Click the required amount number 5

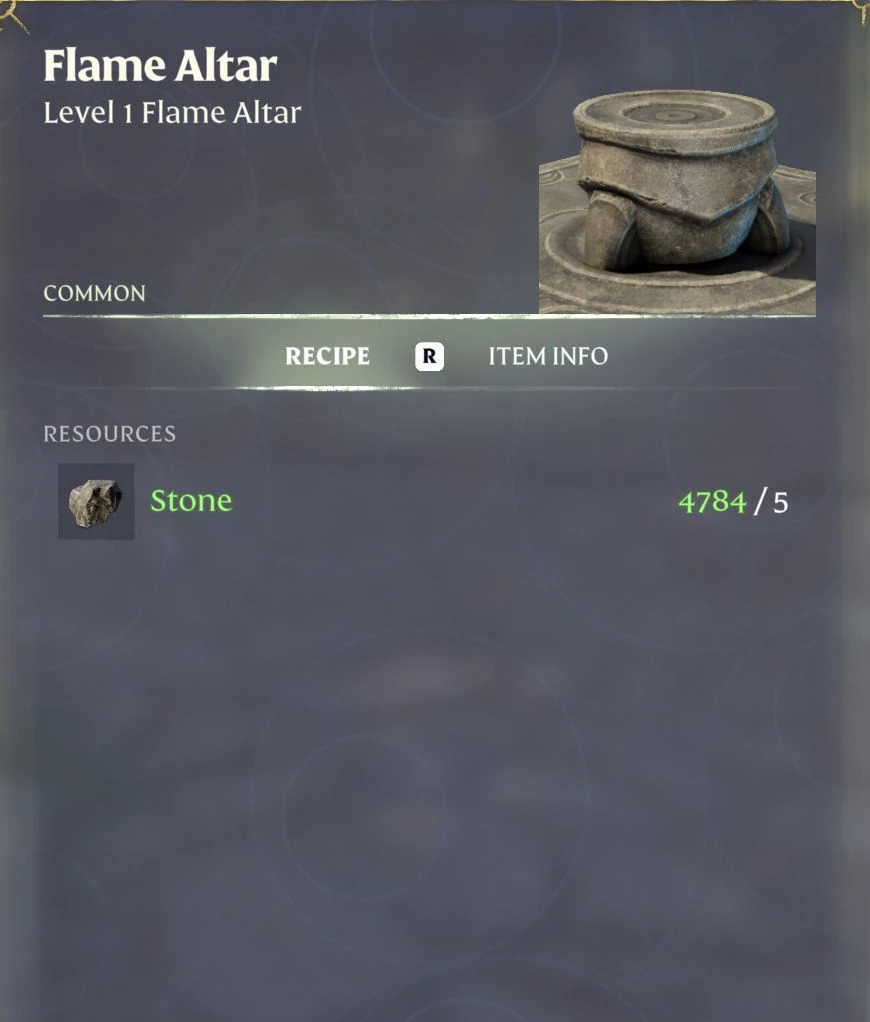(x=781, y=503)
